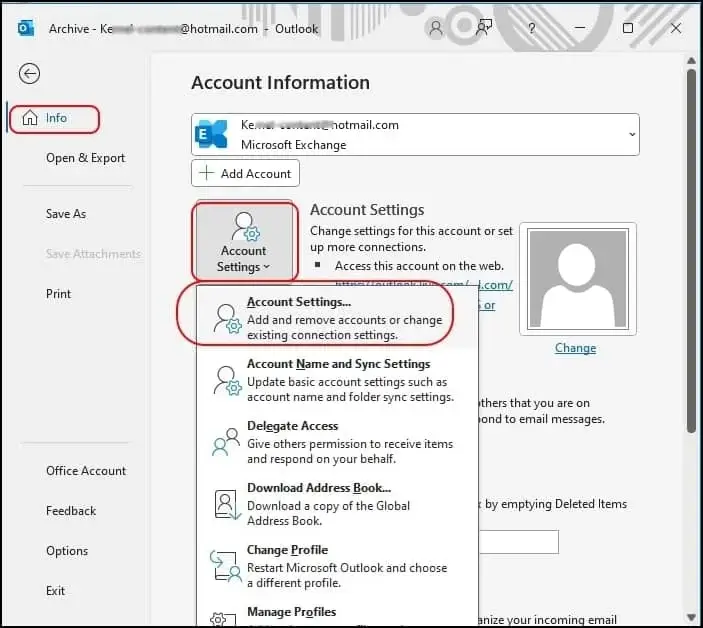Click the home icon next to Info
The width and height of the screenshot is (703, 628).
pyautogui.click(x=30, y=118)
